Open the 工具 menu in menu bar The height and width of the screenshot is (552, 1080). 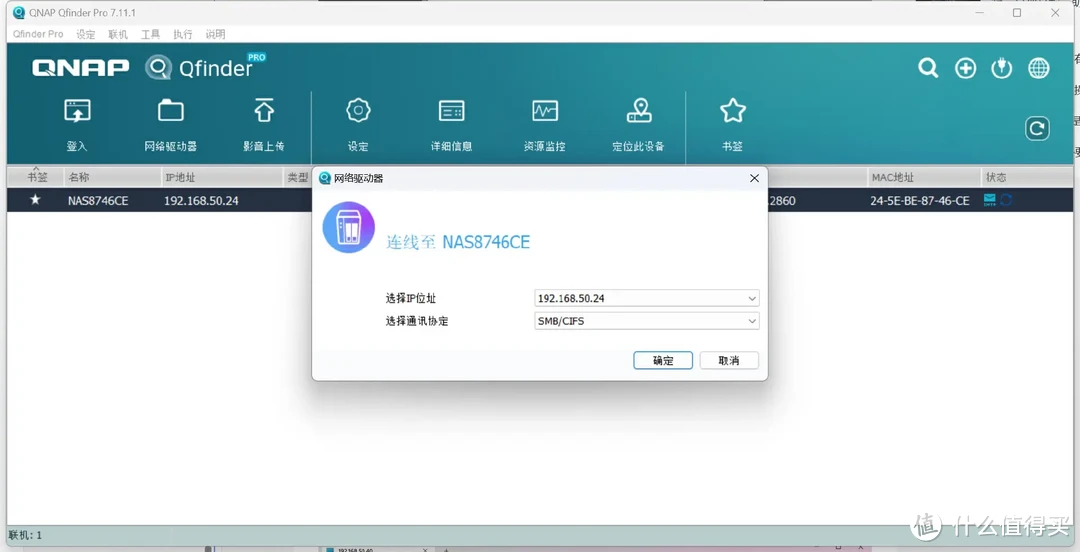(150, 34)
